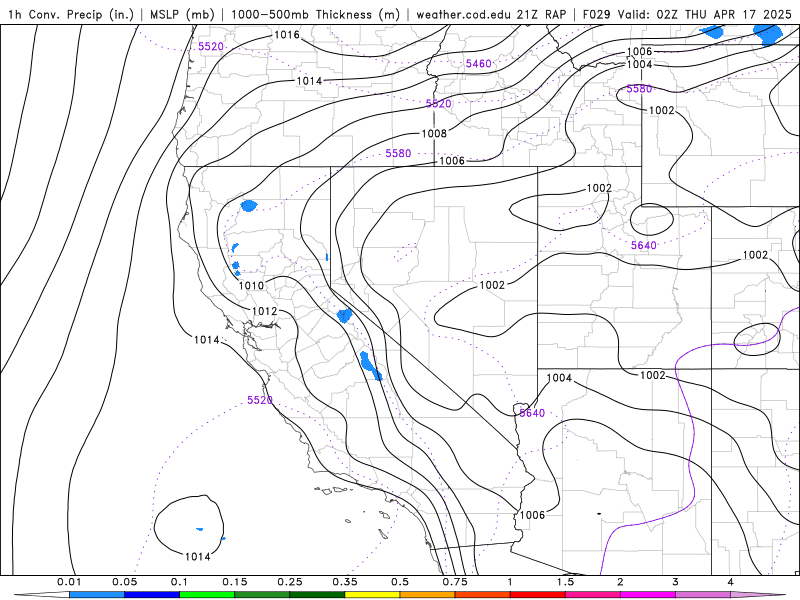The width and height of the screenshot is (800, 600).
Task: Click the 0.5 legend value
Action: [x=400, y=582]
